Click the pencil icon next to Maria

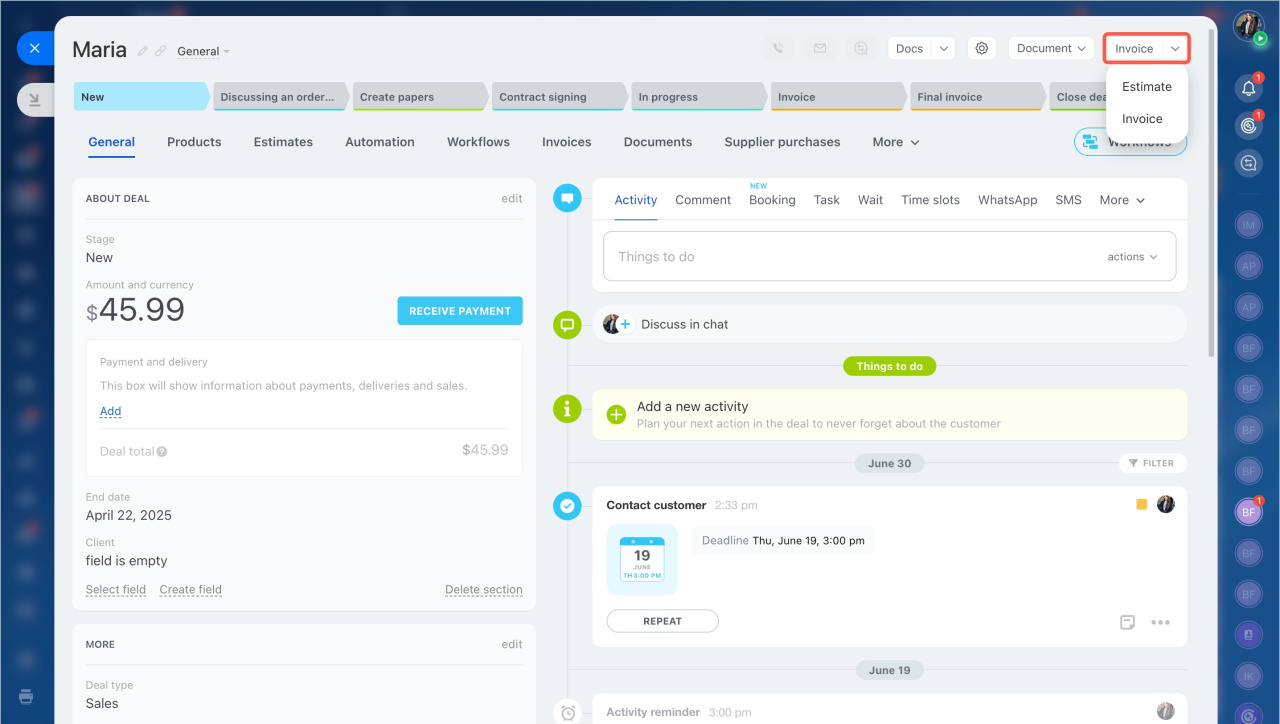tap(143, 51)
